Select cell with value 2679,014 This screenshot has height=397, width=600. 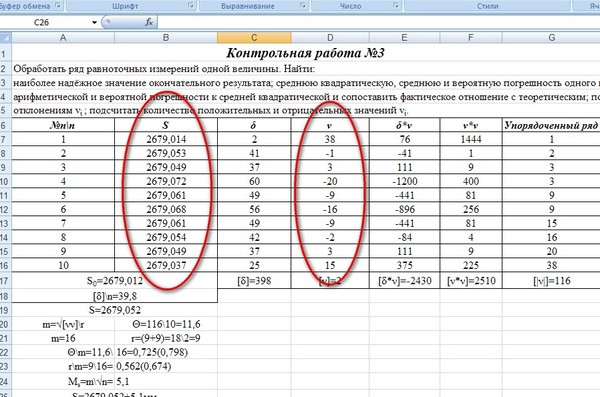(166, 139)
